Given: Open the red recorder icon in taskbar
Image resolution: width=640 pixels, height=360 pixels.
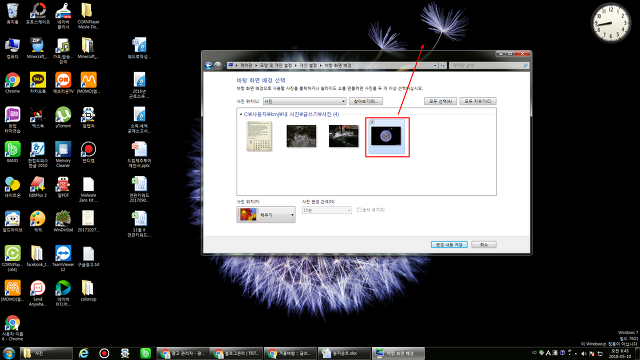Looking at the screenshot, I should [104, 353].
